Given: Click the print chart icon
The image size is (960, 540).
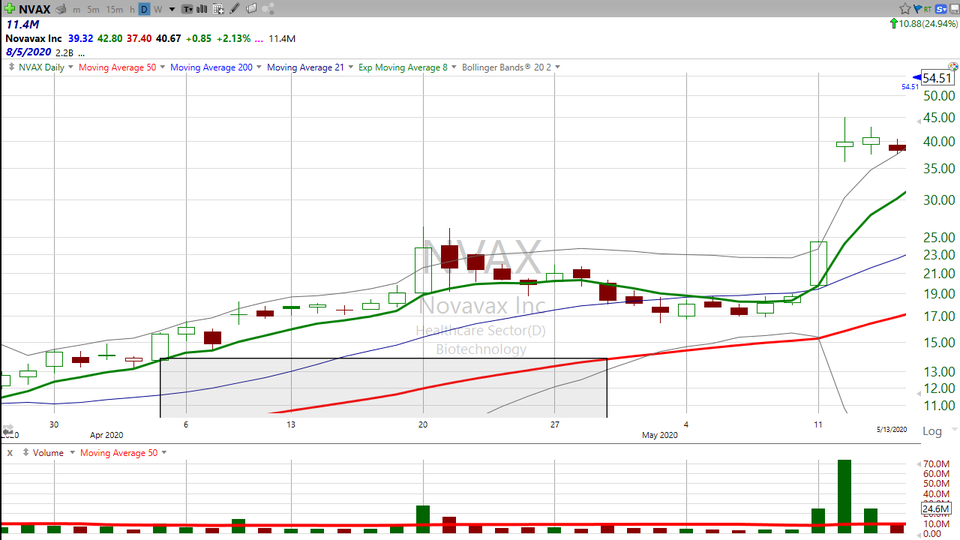Looking at the screenshot, I should click(61, 9).
